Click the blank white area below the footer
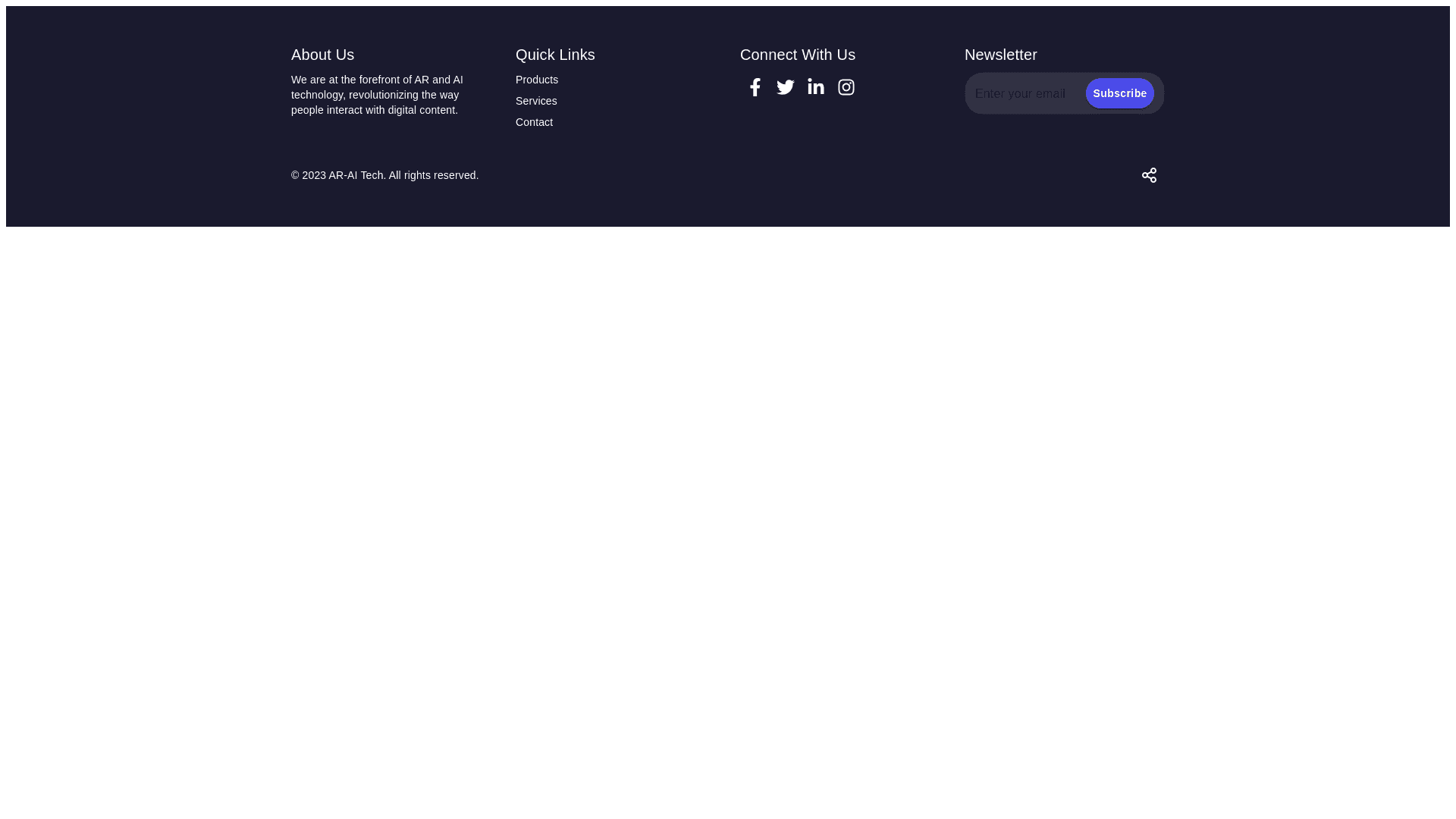 tap(728, 516)
